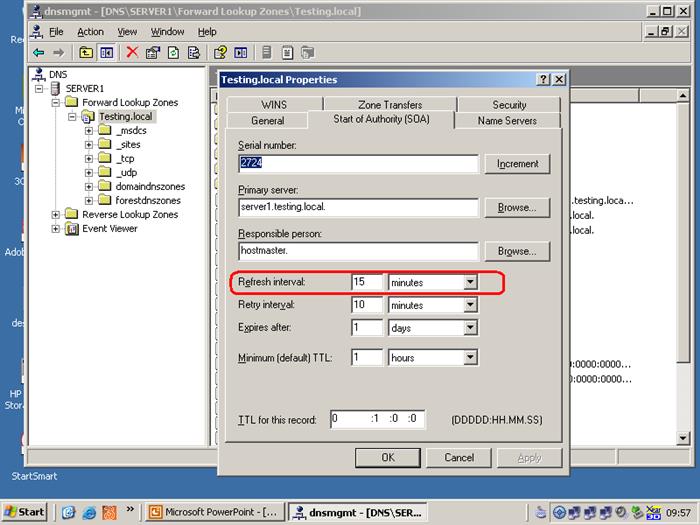The height and width of the screenshot is (525, 700).
Task: Click the TTL for this record field
Action: [x=378, y=419]
